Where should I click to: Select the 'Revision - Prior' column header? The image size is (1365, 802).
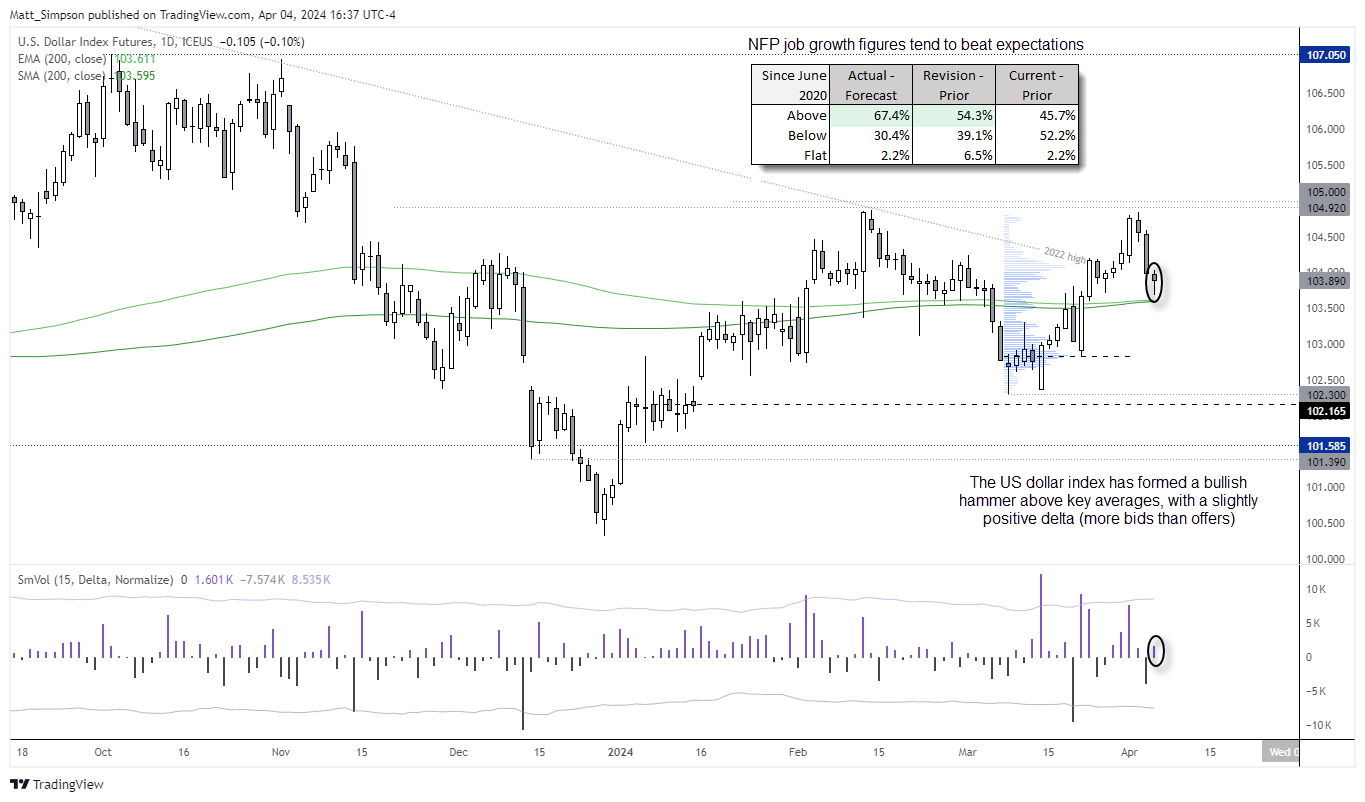tap(953, 85)
